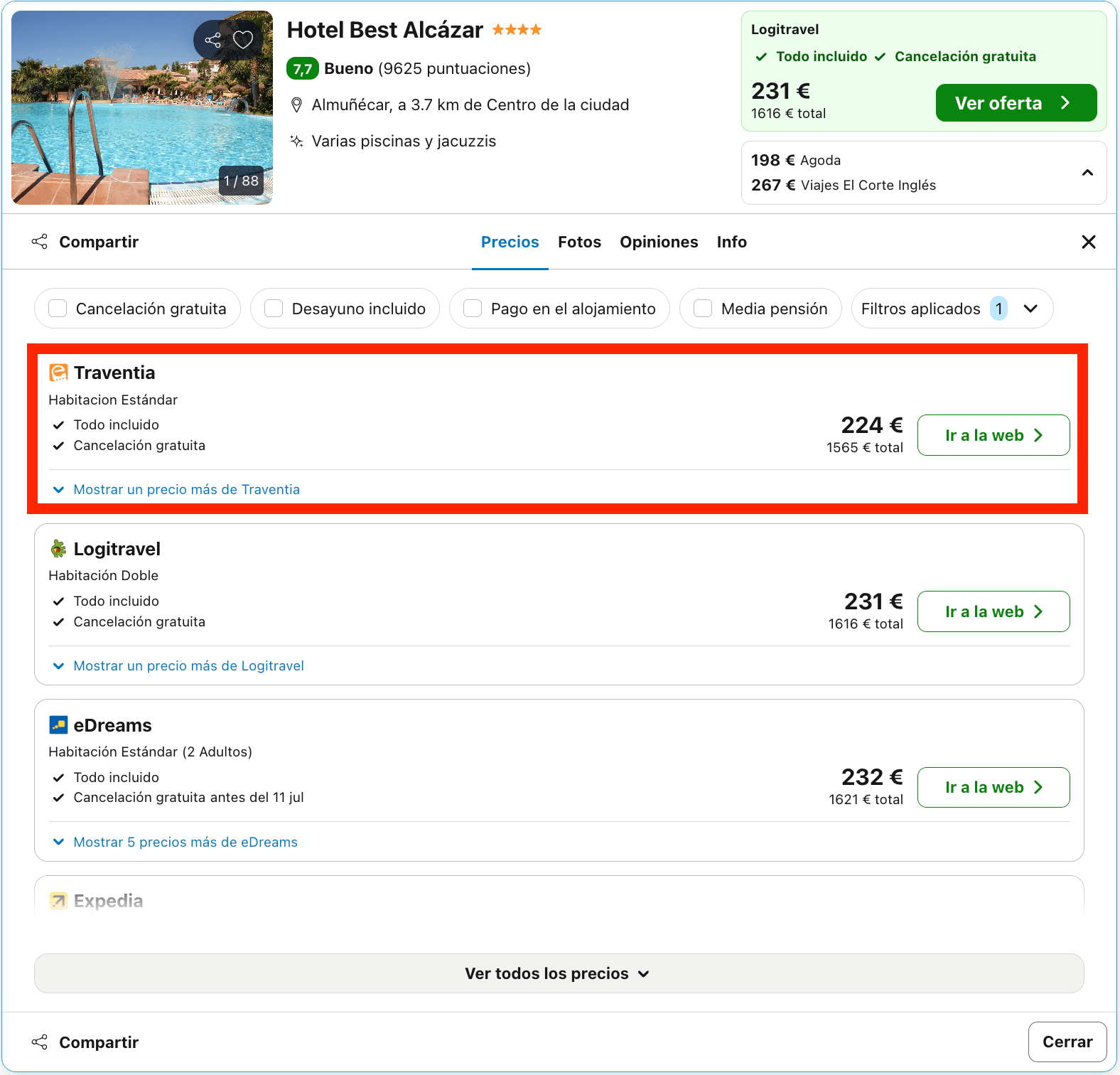Screen dimensions: 1120x1075
Task: Click the location pin icon near Almuñécar
Action: (x=297, y=105)
